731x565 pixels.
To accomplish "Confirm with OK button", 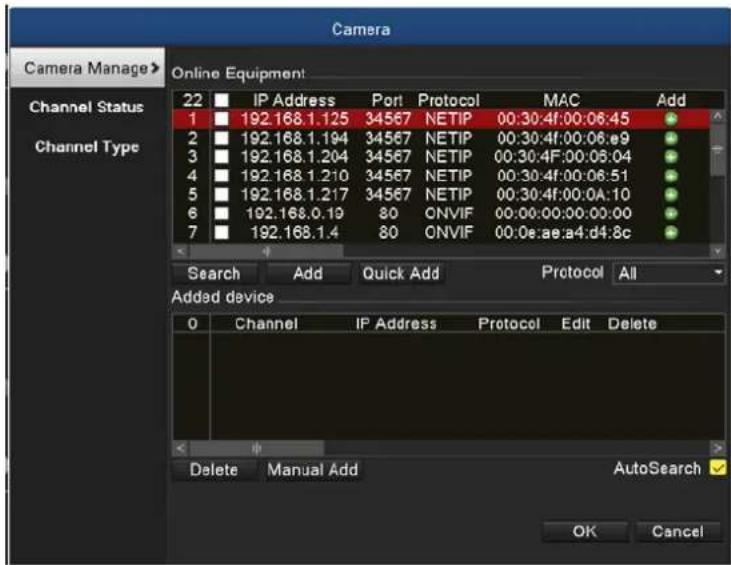I will 585,531.
